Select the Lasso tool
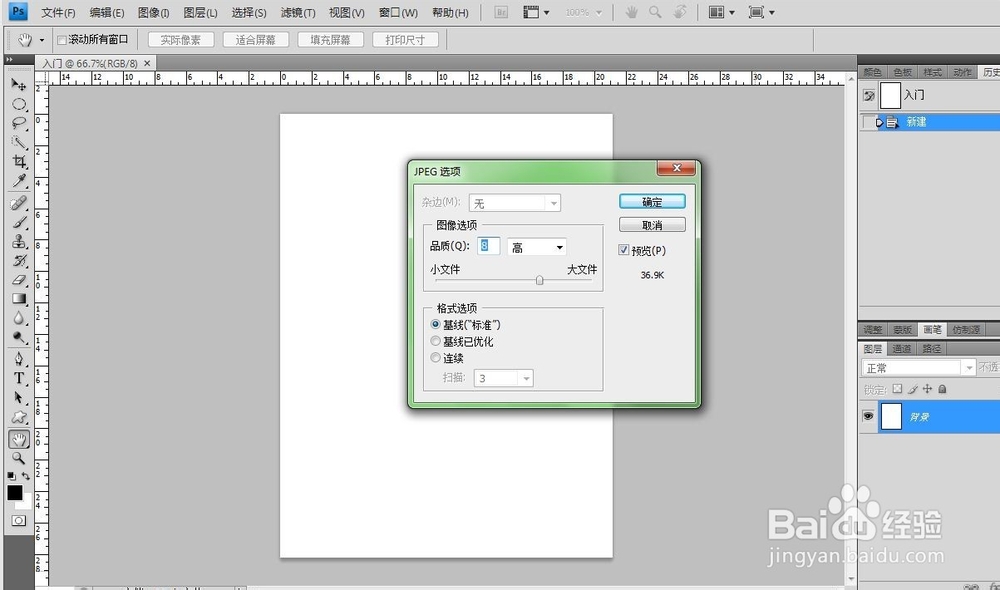This screenshot has width=1000, height=590. pos(20,122)
